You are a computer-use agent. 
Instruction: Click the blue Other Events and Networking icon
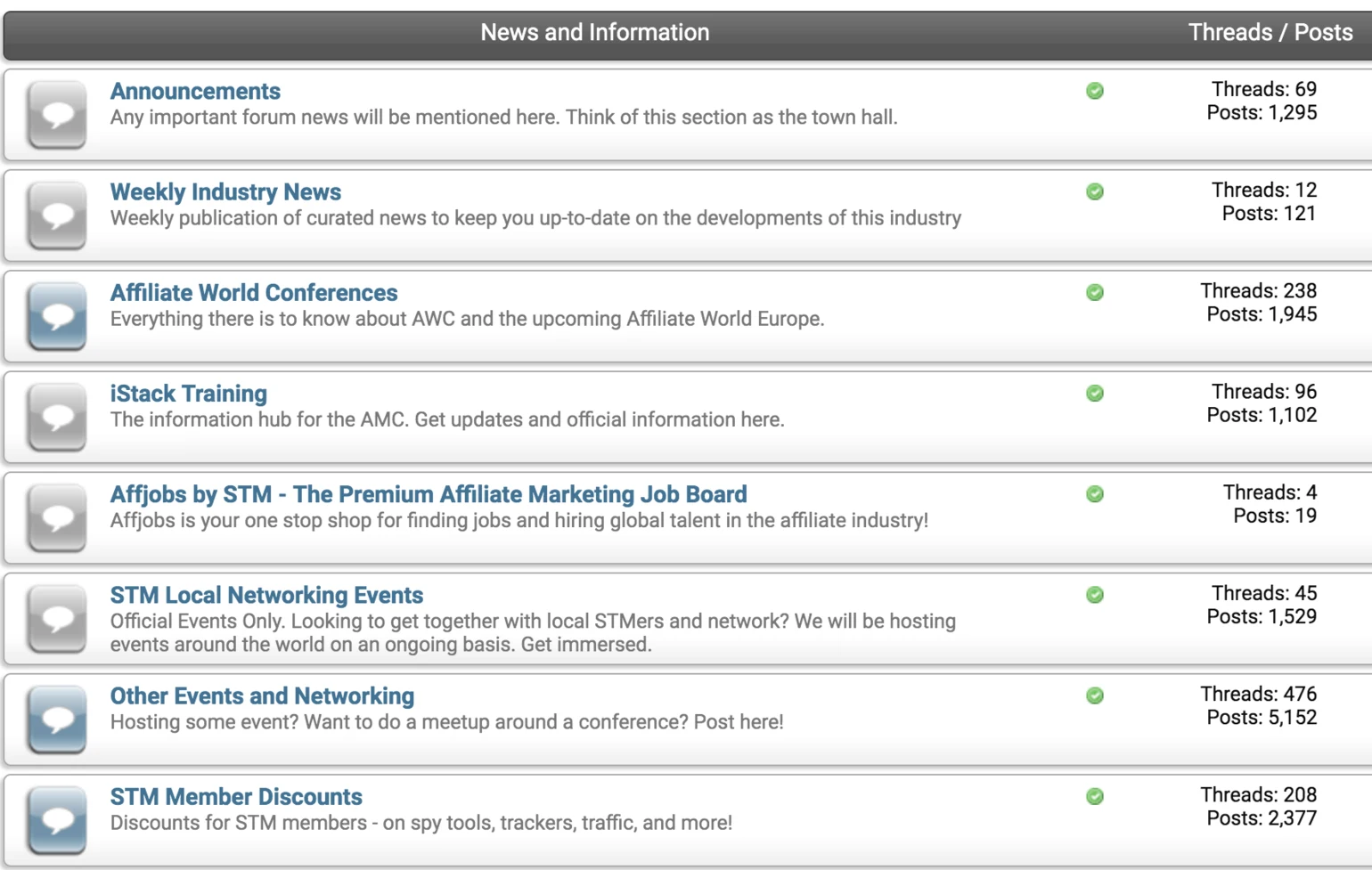tap(57, 718)
